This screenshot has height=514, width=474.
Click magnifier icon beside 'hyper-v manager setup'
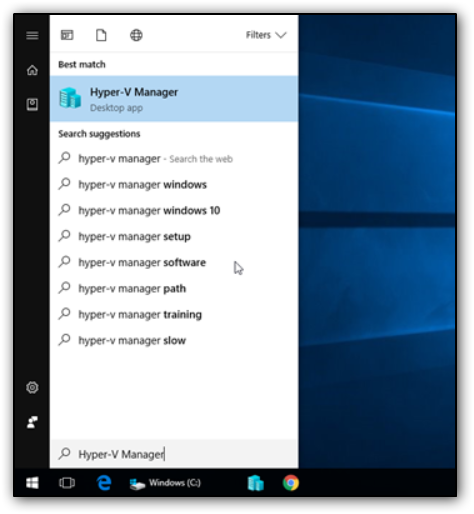pos(64,236)
